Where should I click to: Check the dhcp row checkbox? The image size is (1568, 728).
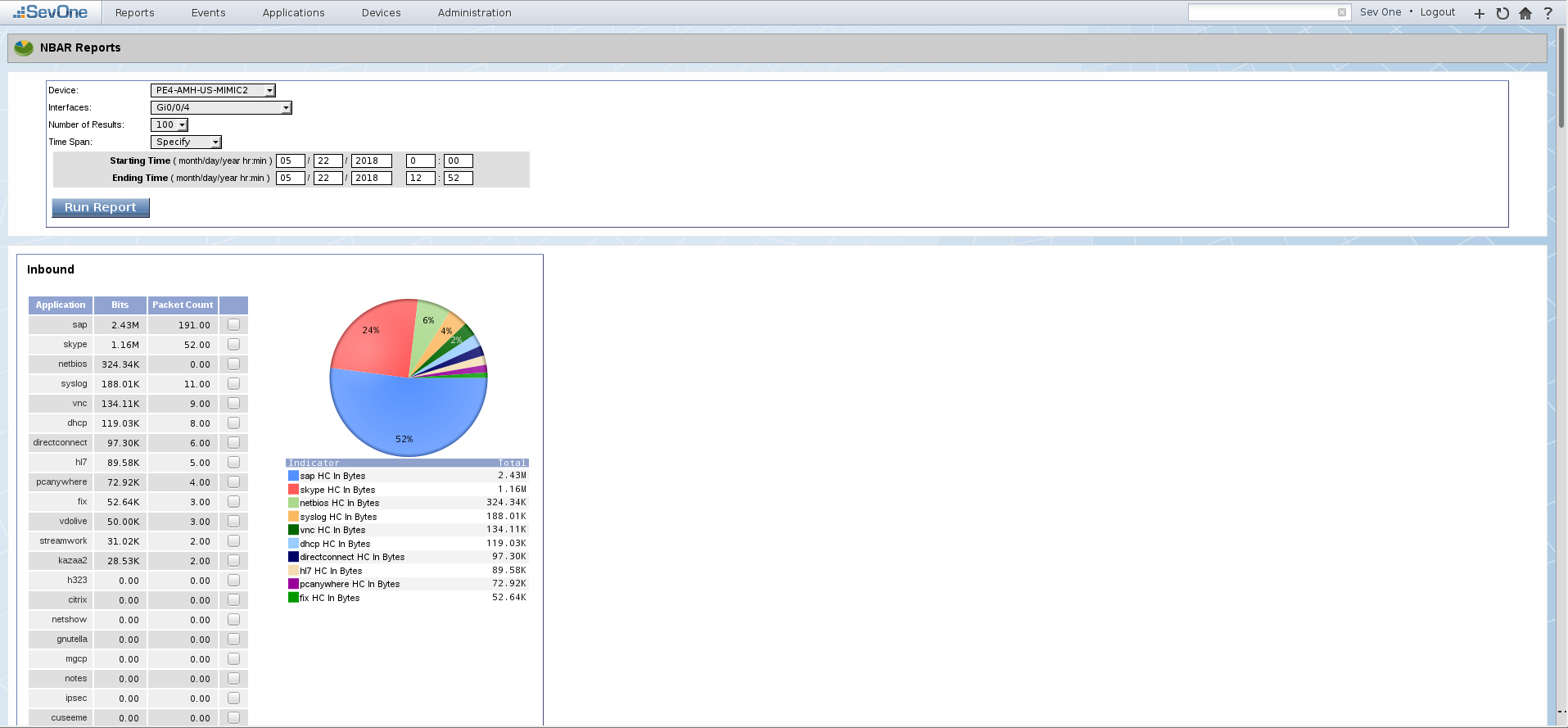click(x=233, y=423)
